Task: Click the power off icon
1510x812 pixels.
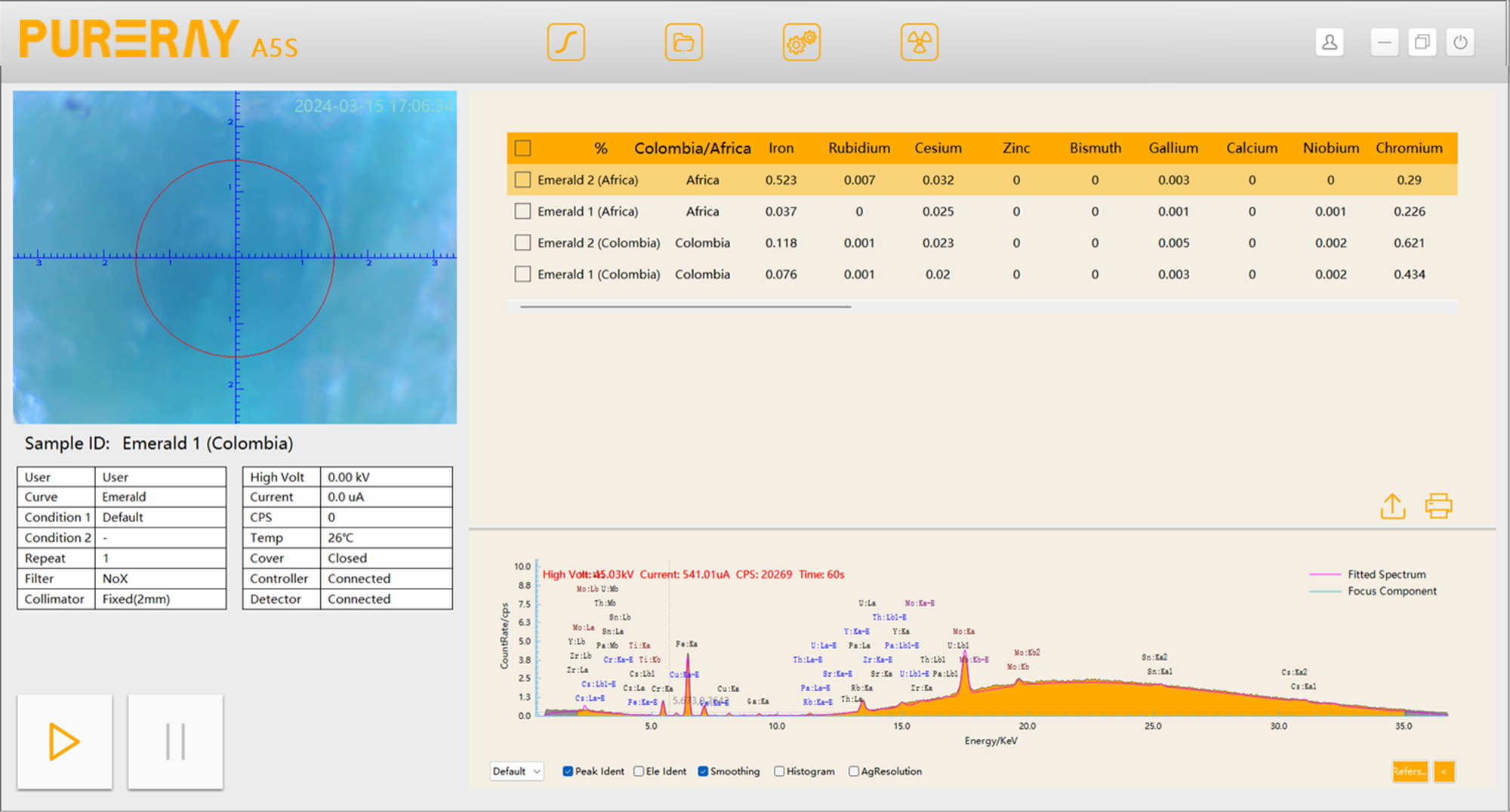Action: 1460,42
